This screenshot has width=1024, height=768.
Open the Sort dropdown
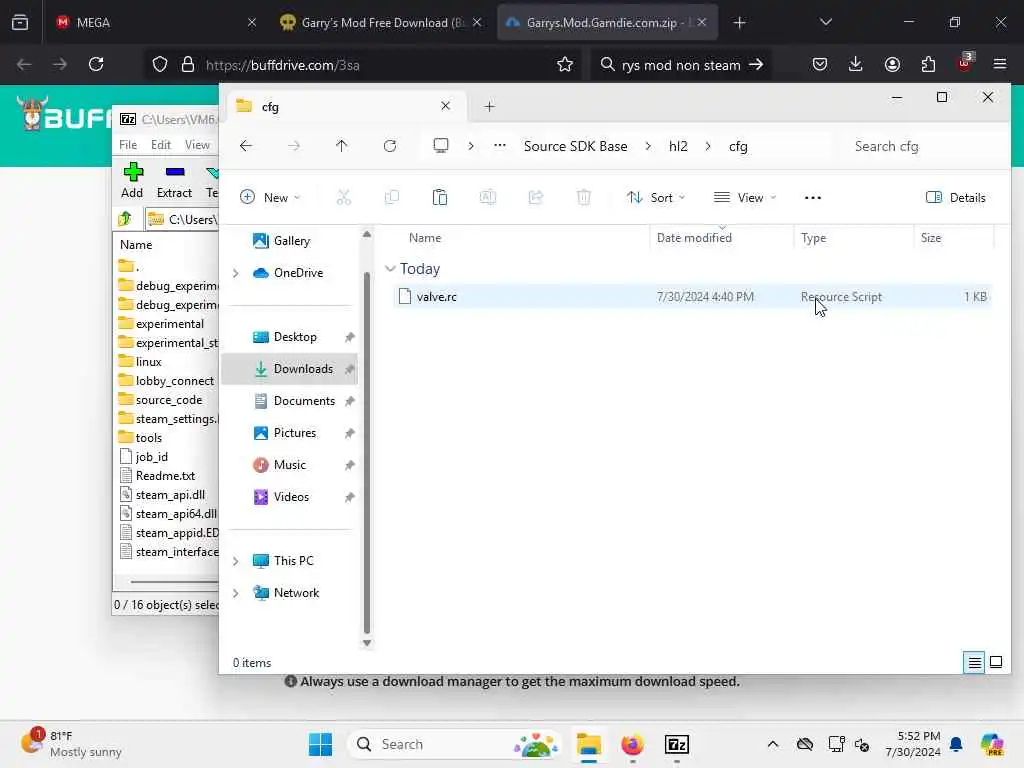(x=656, y=197)
